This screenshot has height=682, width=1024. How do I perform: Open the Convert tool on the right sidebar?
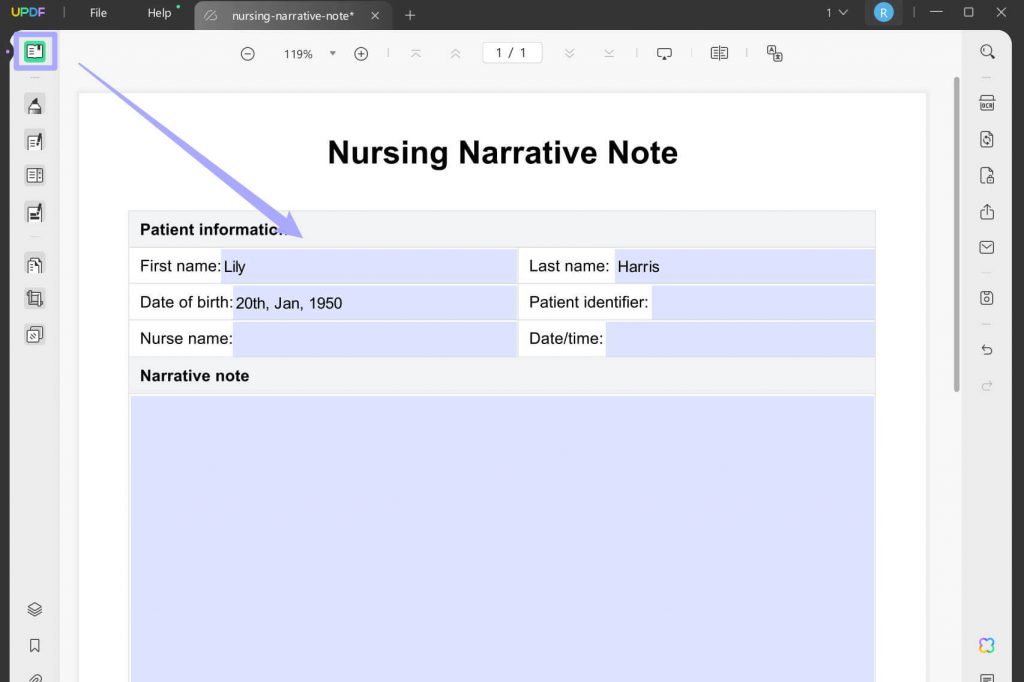coord(987,139)
